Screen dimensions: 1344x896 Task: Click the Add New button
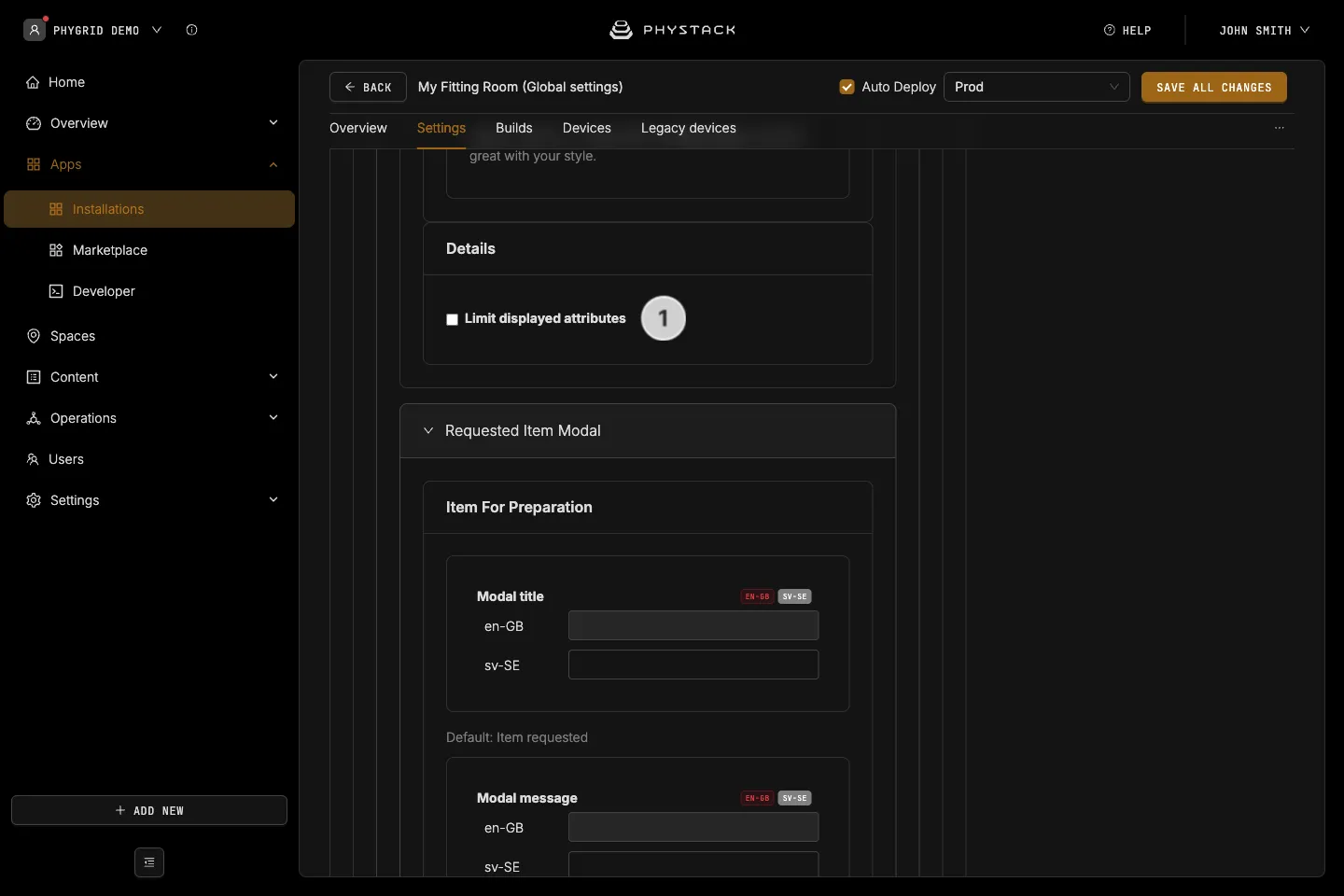(149, 810)
